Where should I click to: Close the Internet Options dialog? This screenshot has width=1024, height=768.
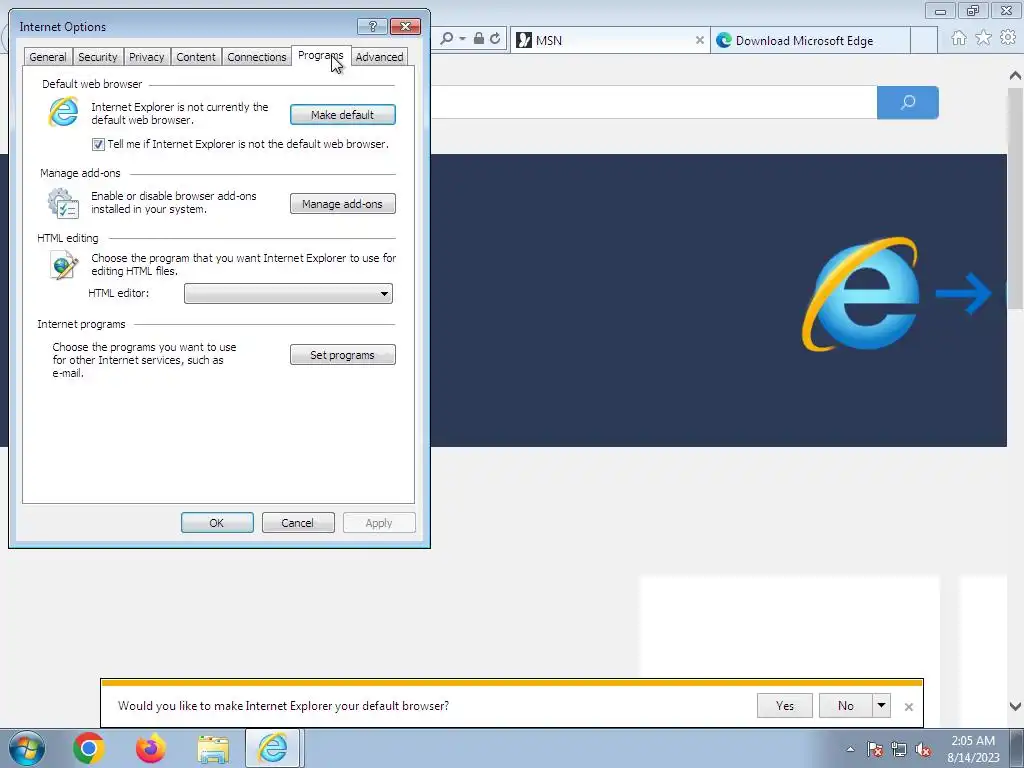[406, 26]
